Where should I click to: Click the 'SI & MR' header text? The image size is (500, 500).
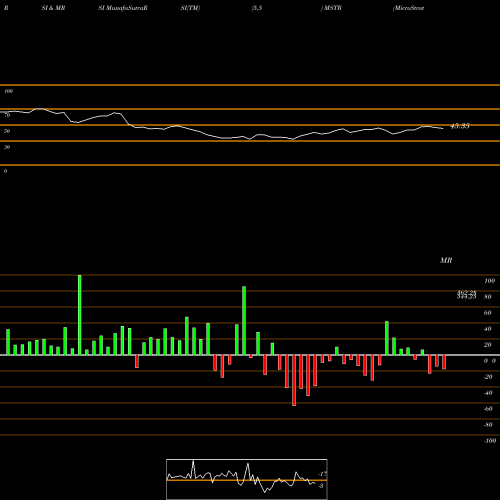click(53, 8)
